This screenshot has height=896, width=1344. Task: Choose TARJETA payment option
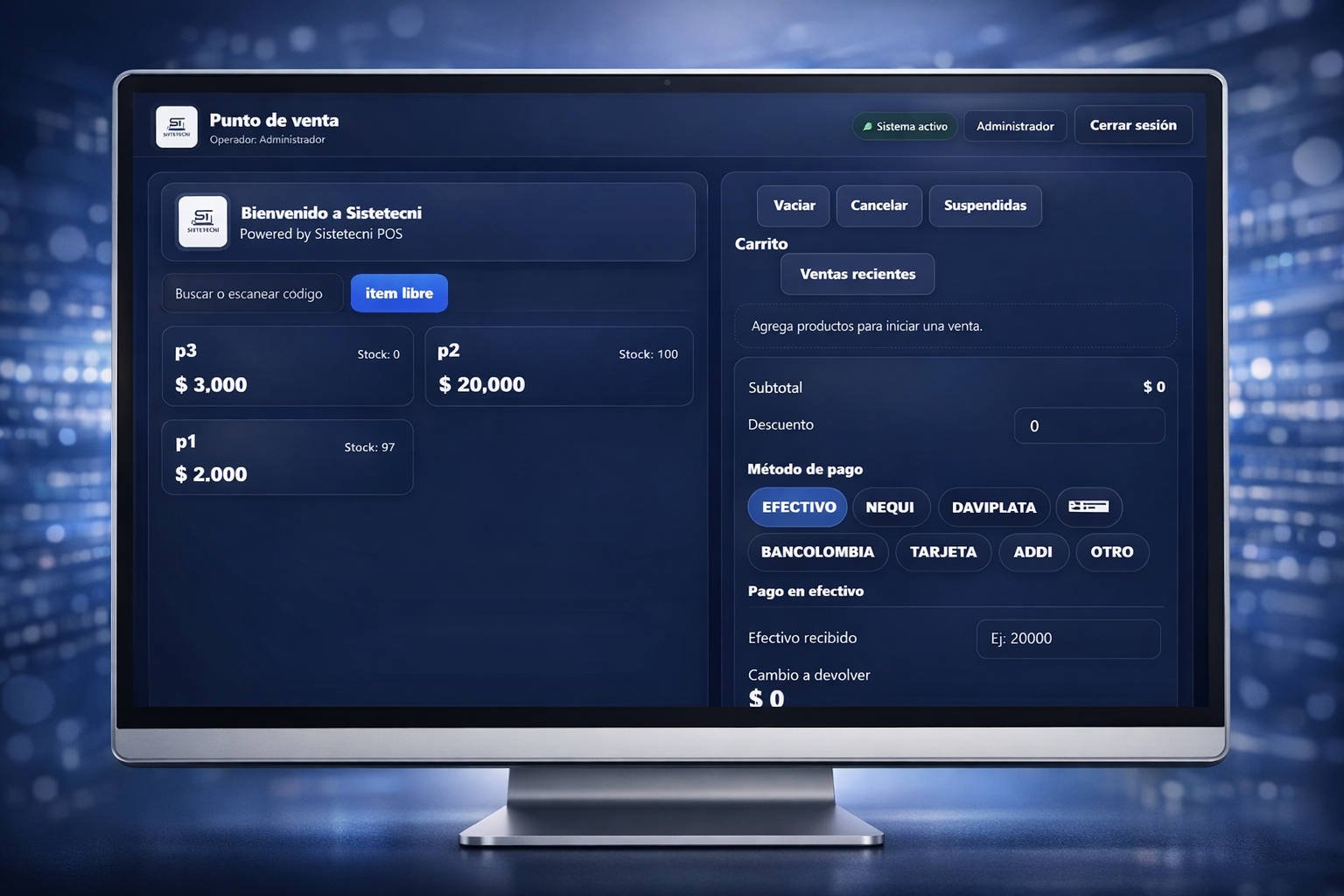click(943, 552)
